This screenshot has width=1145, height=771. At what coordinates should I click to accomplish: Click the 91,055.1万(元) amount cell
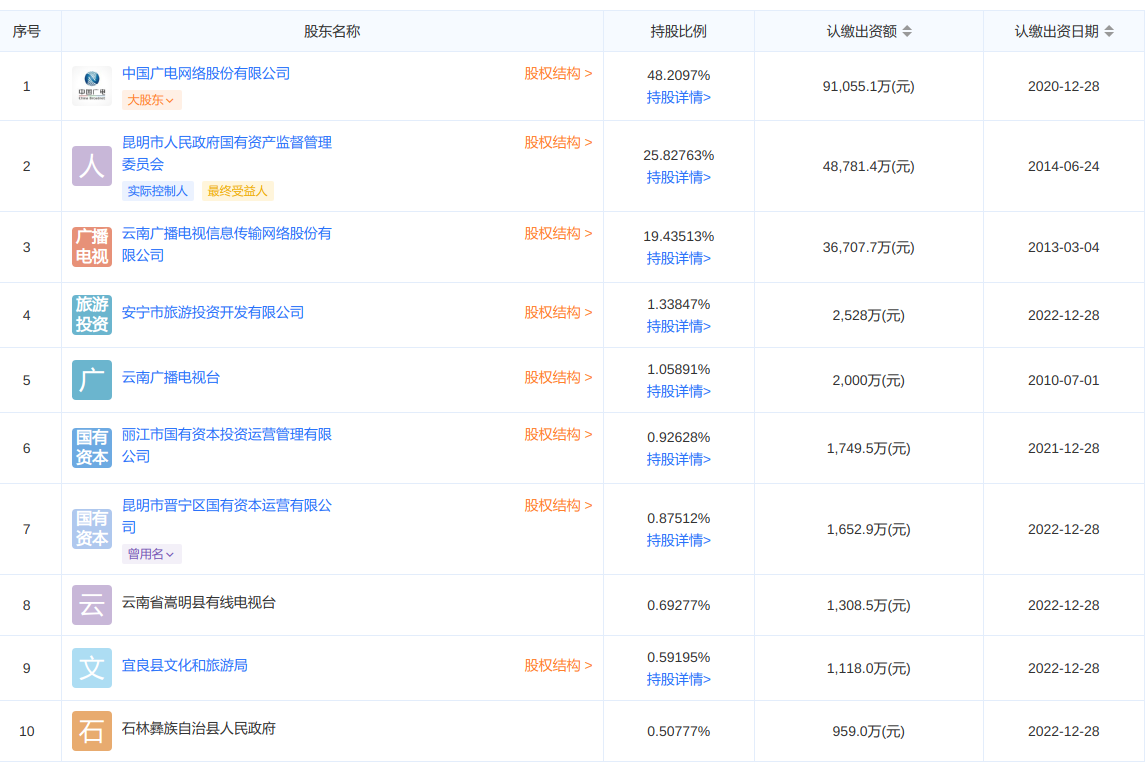click(868, 86)
